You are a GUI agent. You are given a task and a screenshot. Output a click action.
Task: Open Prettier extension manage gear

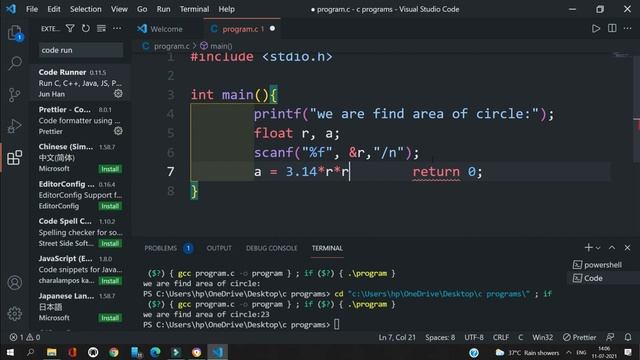(118, 131)
